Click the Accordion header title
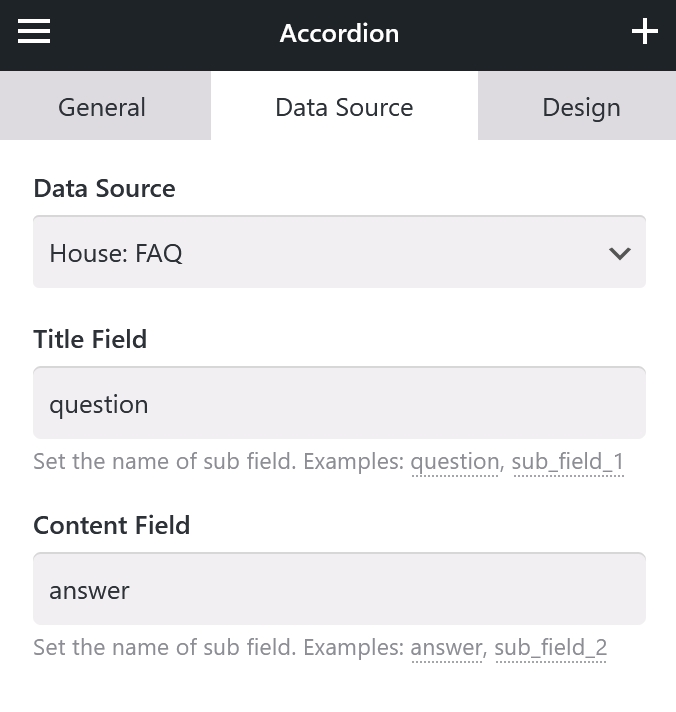The image size is (676, 712). tap(339, 33)
